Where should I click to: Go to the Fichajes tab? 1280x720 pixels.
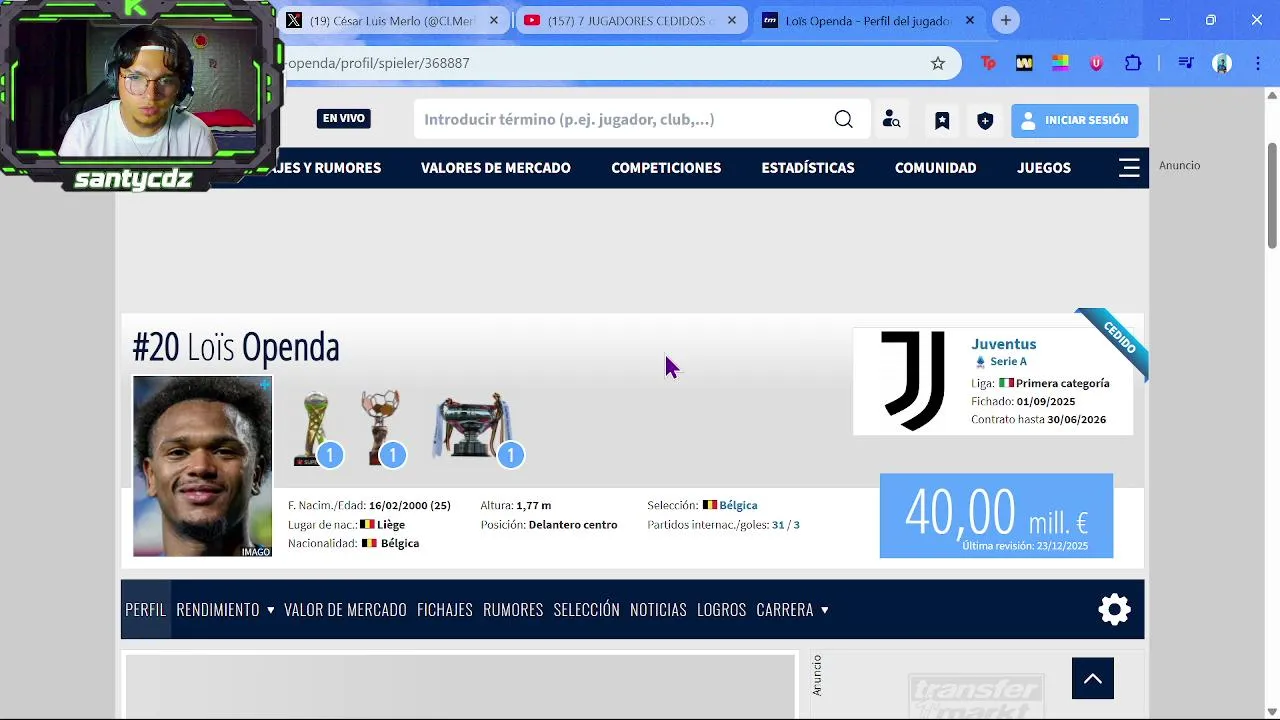coord(445,610)
